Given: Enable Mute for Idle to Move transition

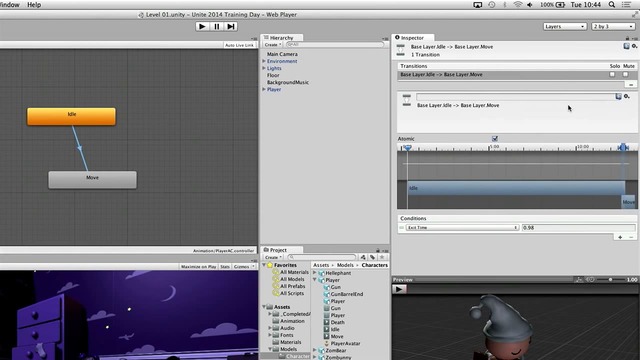Looking at the screenshot, I should [625, 74].
